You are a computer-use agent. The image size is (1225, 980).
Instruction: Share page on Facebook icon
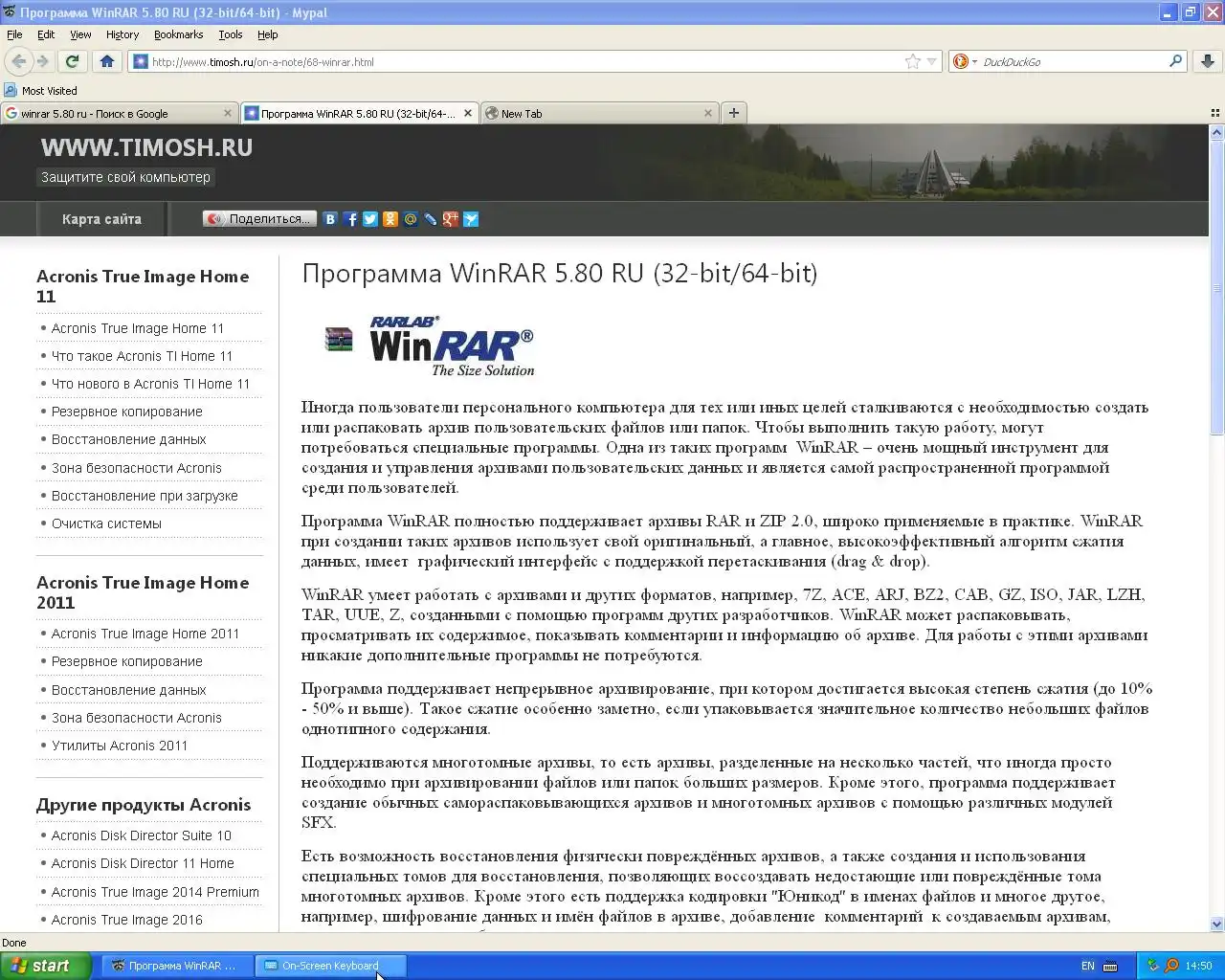350,219
